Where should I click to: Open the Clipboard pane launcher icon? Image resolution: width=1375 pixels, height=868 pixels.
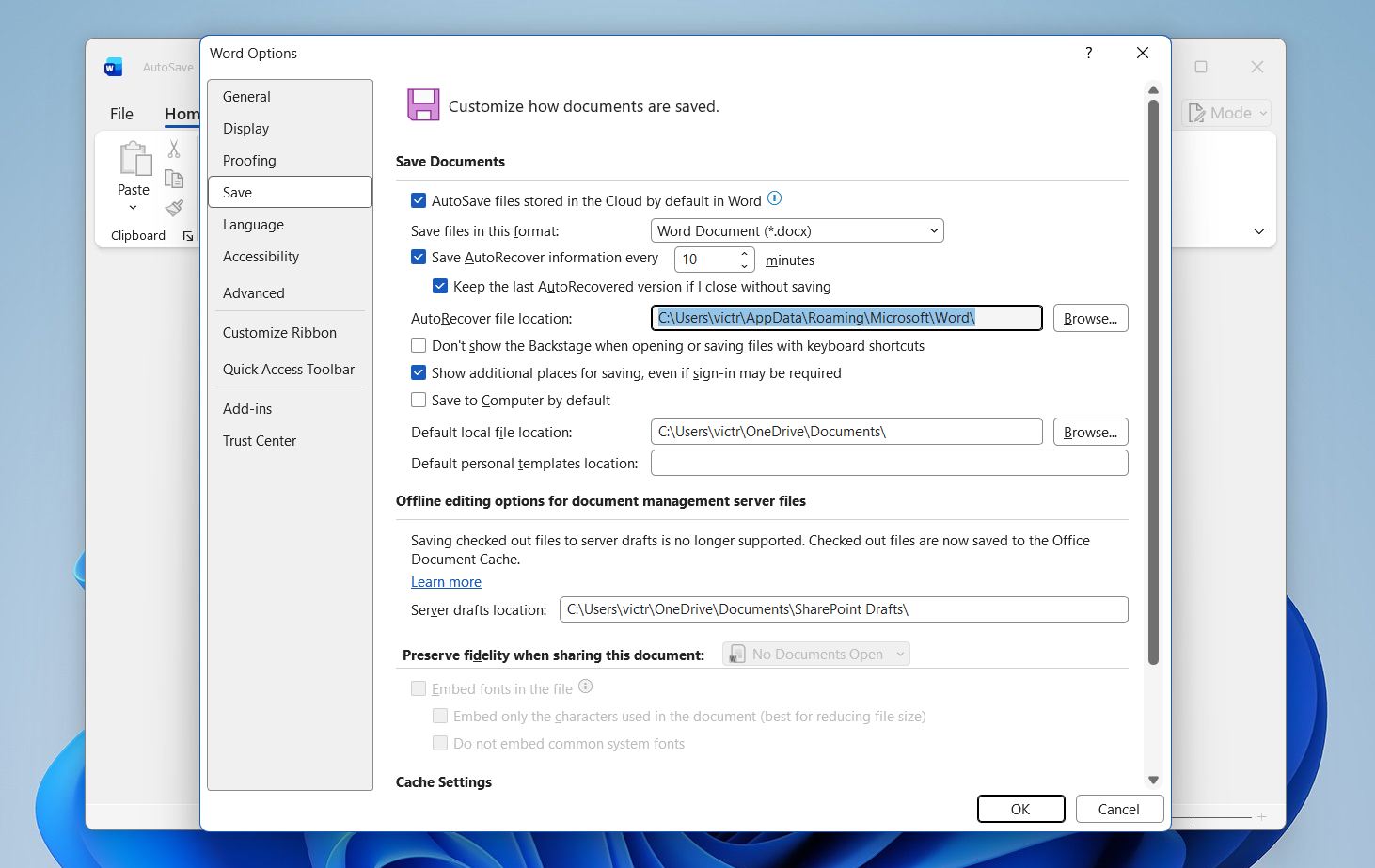188,235
